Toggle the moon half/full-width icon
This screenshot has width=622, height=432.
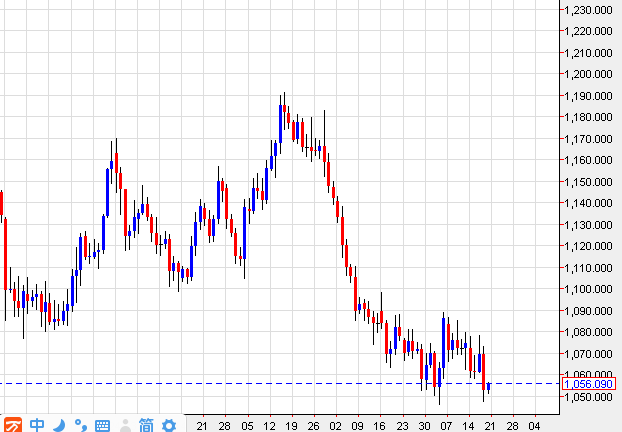tap(59, 425)
